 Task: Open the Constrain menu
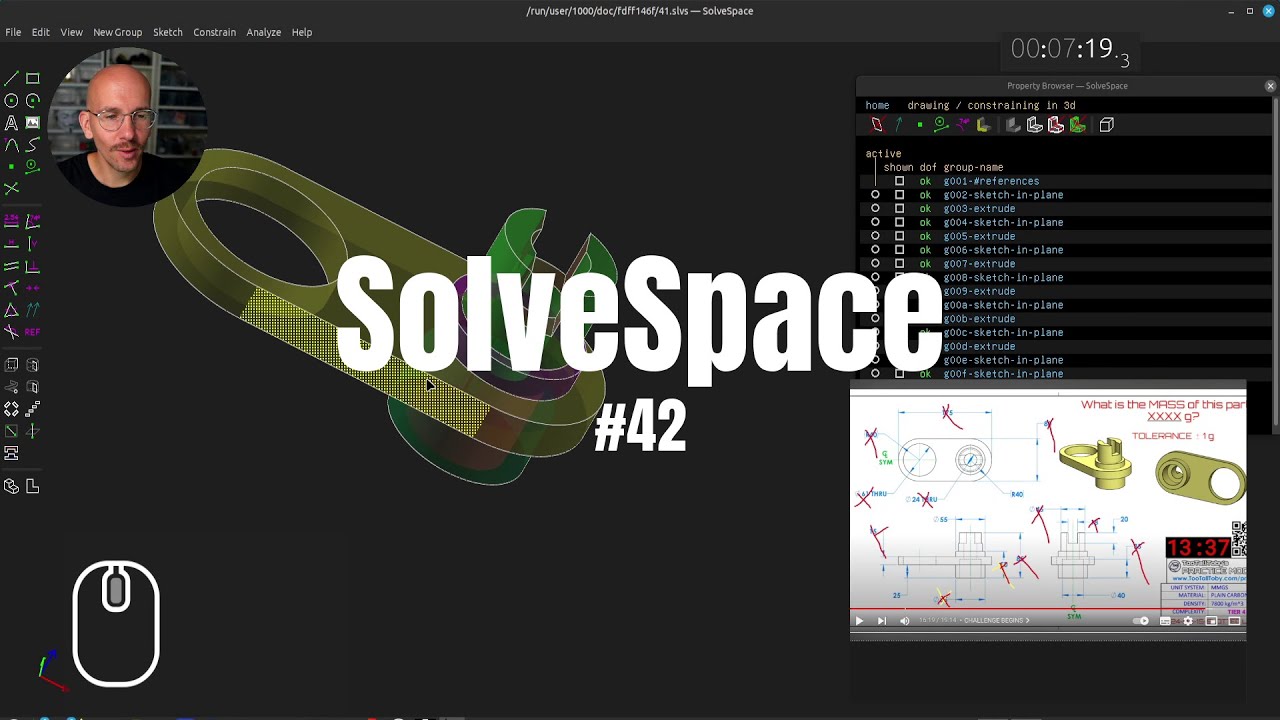(214, 32)
